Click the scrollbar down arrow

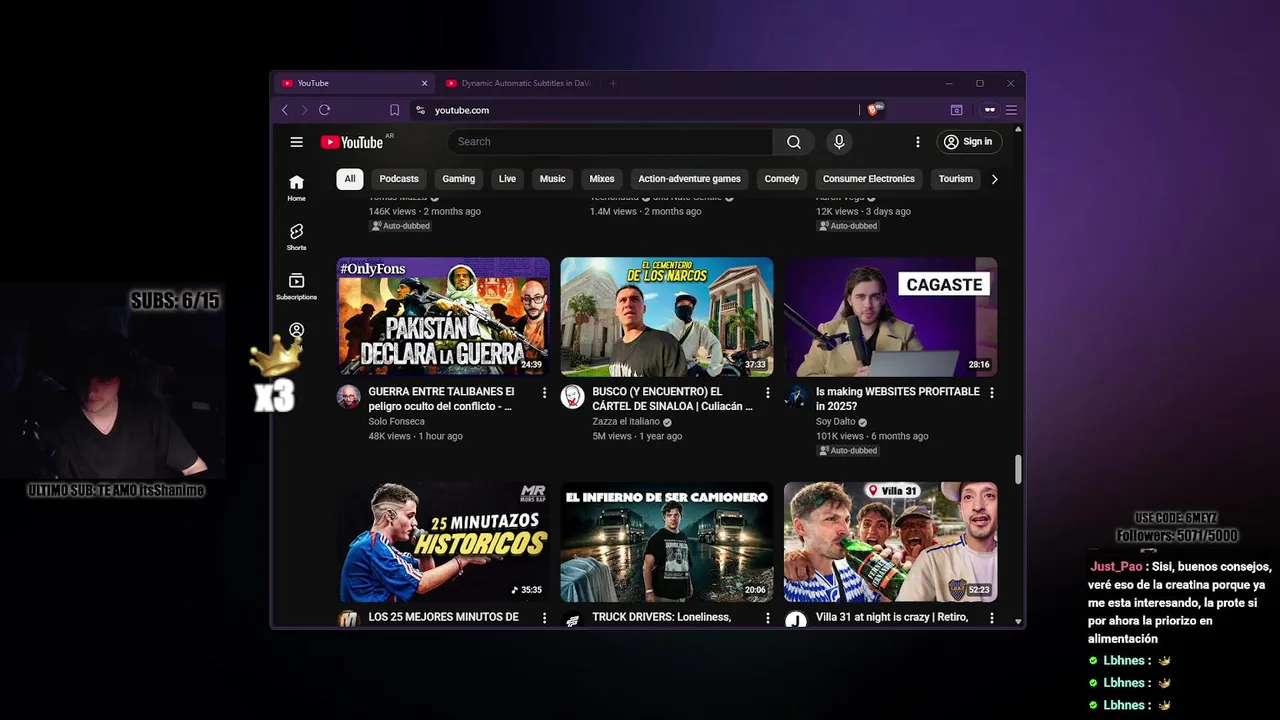pos(1018,622)
